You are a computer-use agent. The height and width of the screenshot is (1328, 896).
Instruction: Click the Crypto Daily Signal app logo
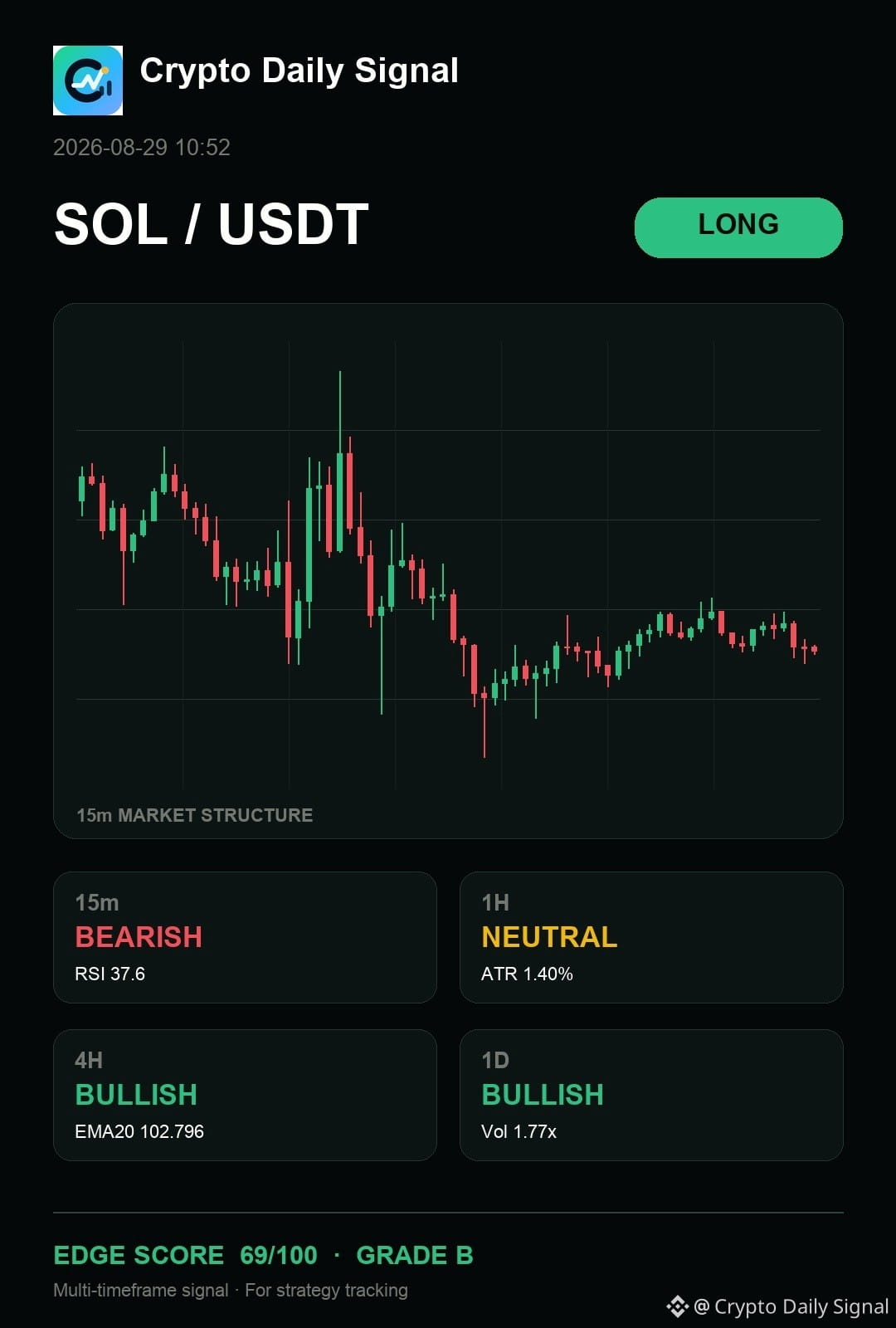[88, 81]
